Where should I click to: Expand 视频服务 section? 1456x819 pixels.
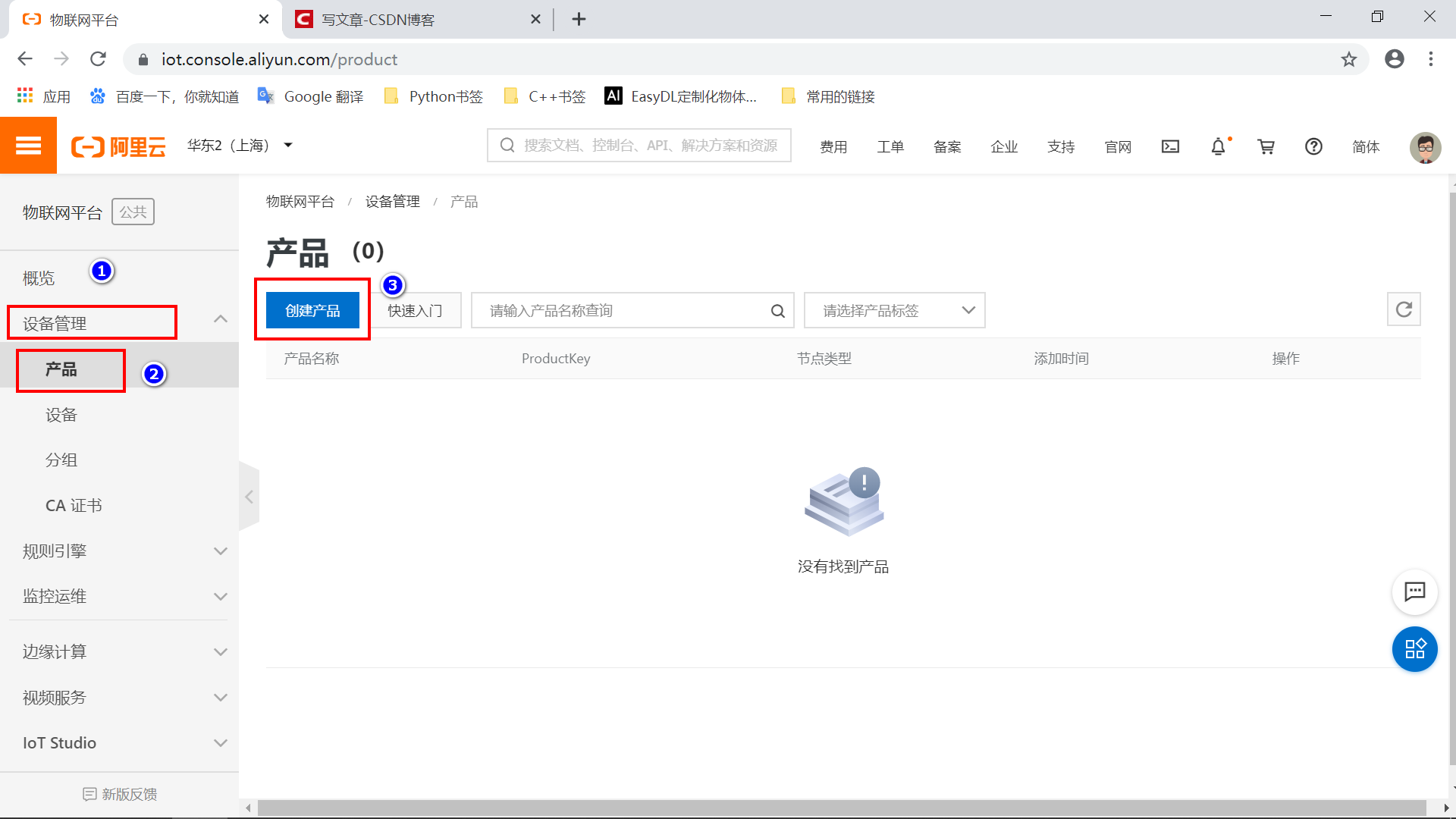pos(119,698)
